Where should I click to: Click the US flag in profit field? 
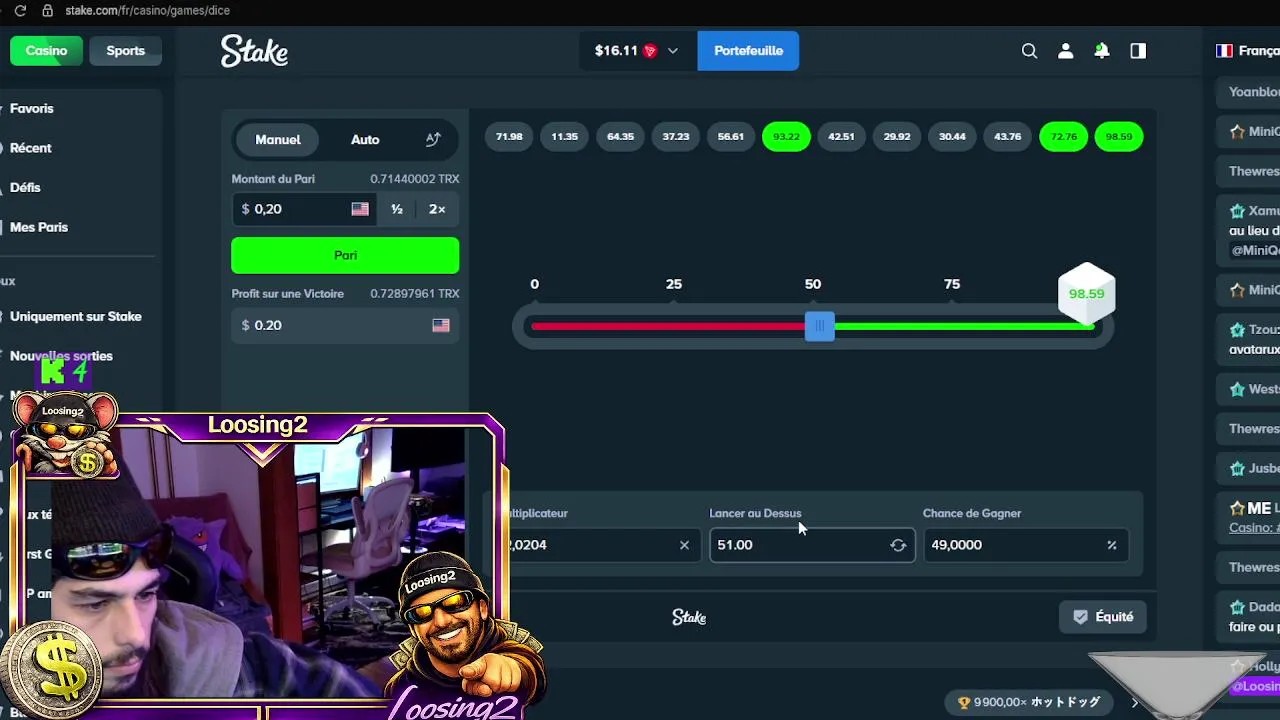(x=441, y=325)
